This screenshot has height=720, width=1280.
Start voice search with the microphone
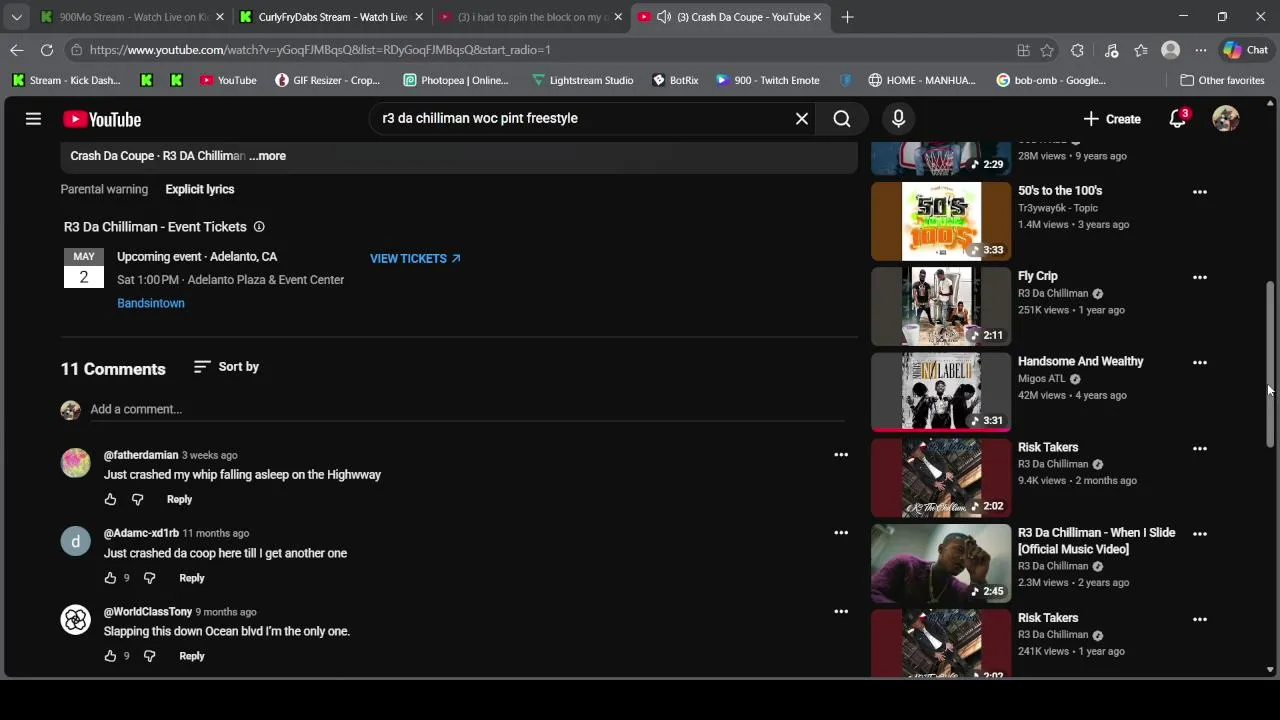point(898,119)
